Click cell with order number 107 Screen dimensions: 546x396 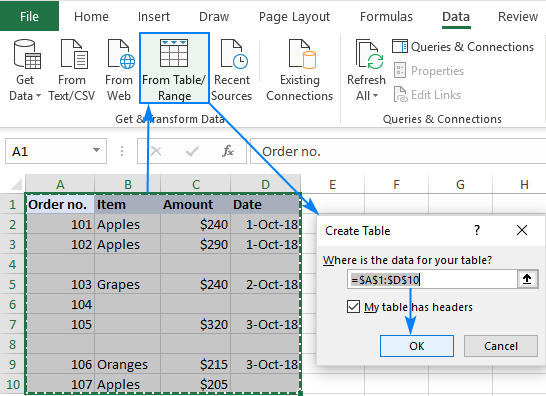tap(60, 384)
